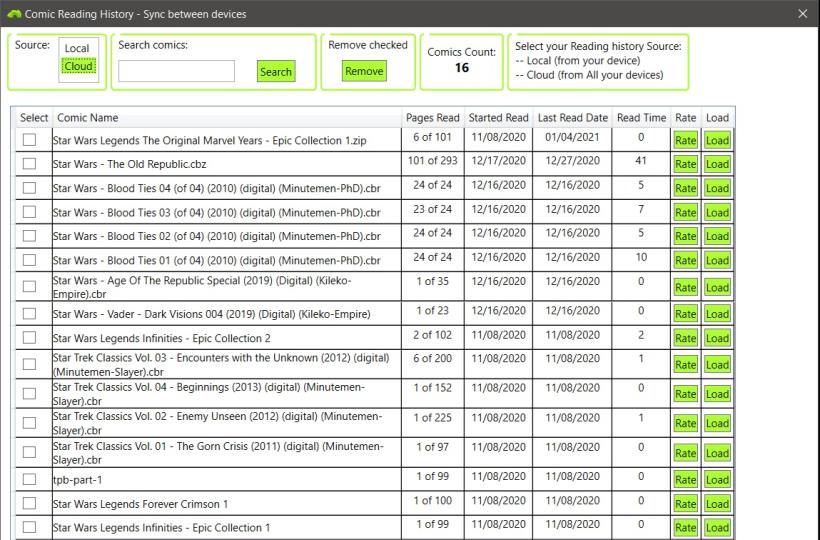Rate Star Trek Classics Vol. 04
The height and width of the screenshot is (540, 820).
[685, 394]
